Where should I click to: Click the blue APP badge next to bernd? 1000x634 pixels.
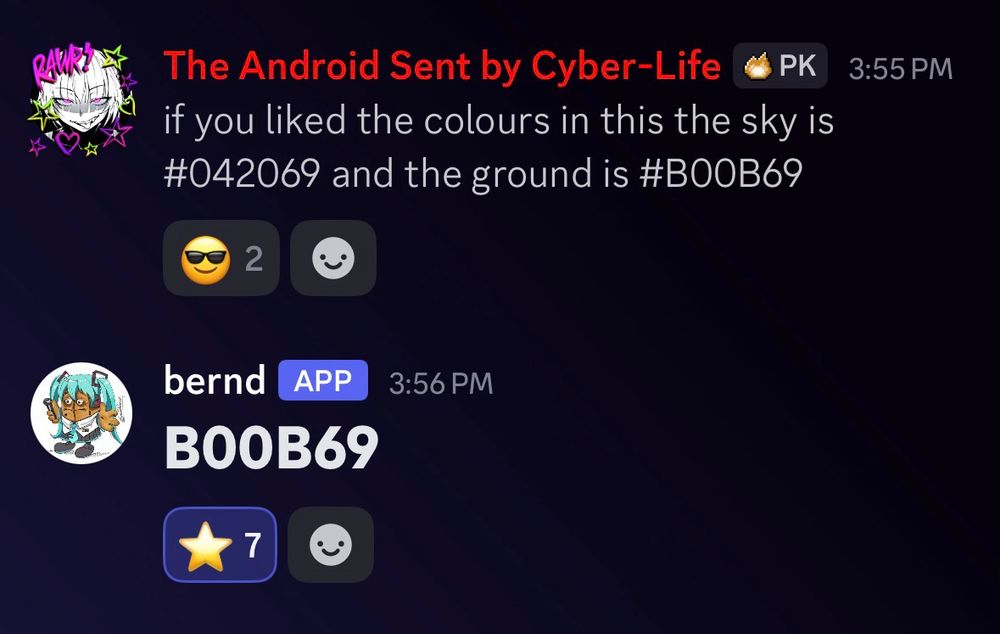pos(323,381)
